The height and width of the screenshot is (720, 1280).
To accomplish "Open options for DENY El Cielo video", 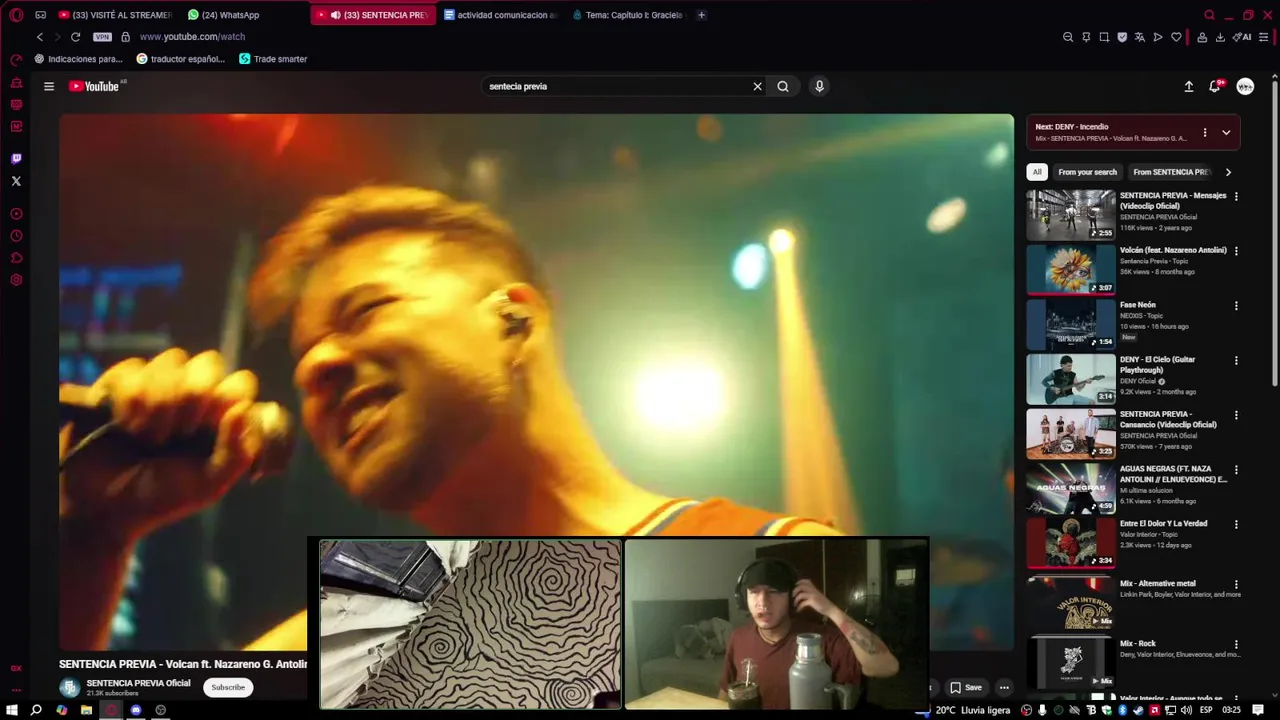I will (1236, 361).
